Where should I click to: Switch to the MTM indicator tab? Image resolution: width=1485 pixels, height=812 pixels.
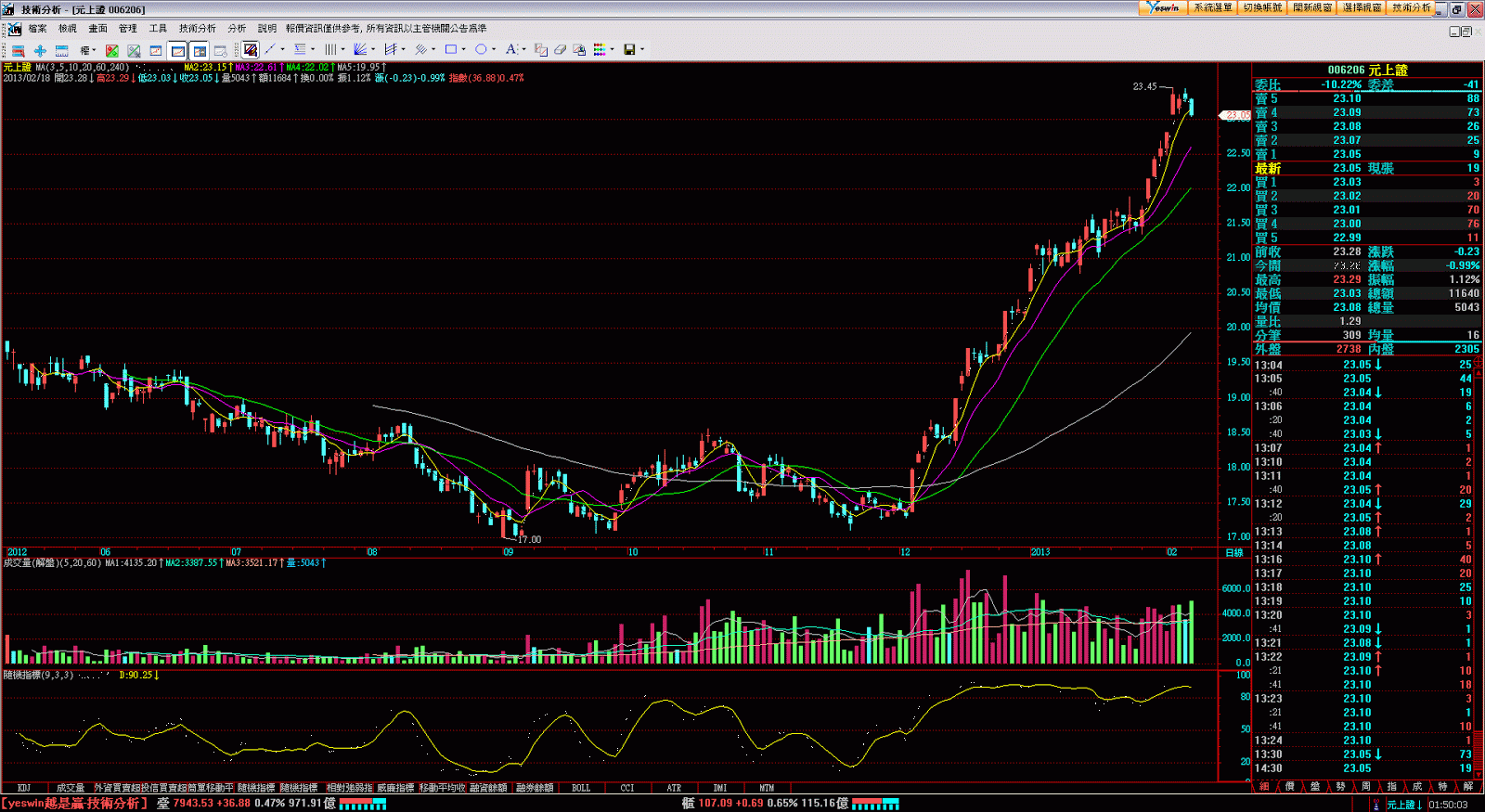767,788
